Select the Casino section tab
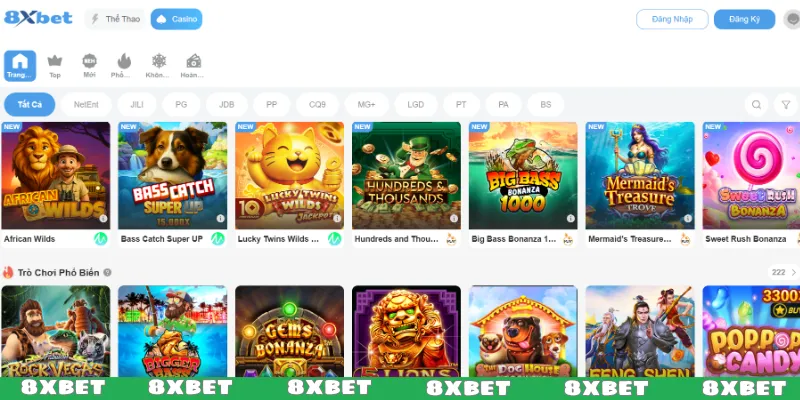 point(177,19)
